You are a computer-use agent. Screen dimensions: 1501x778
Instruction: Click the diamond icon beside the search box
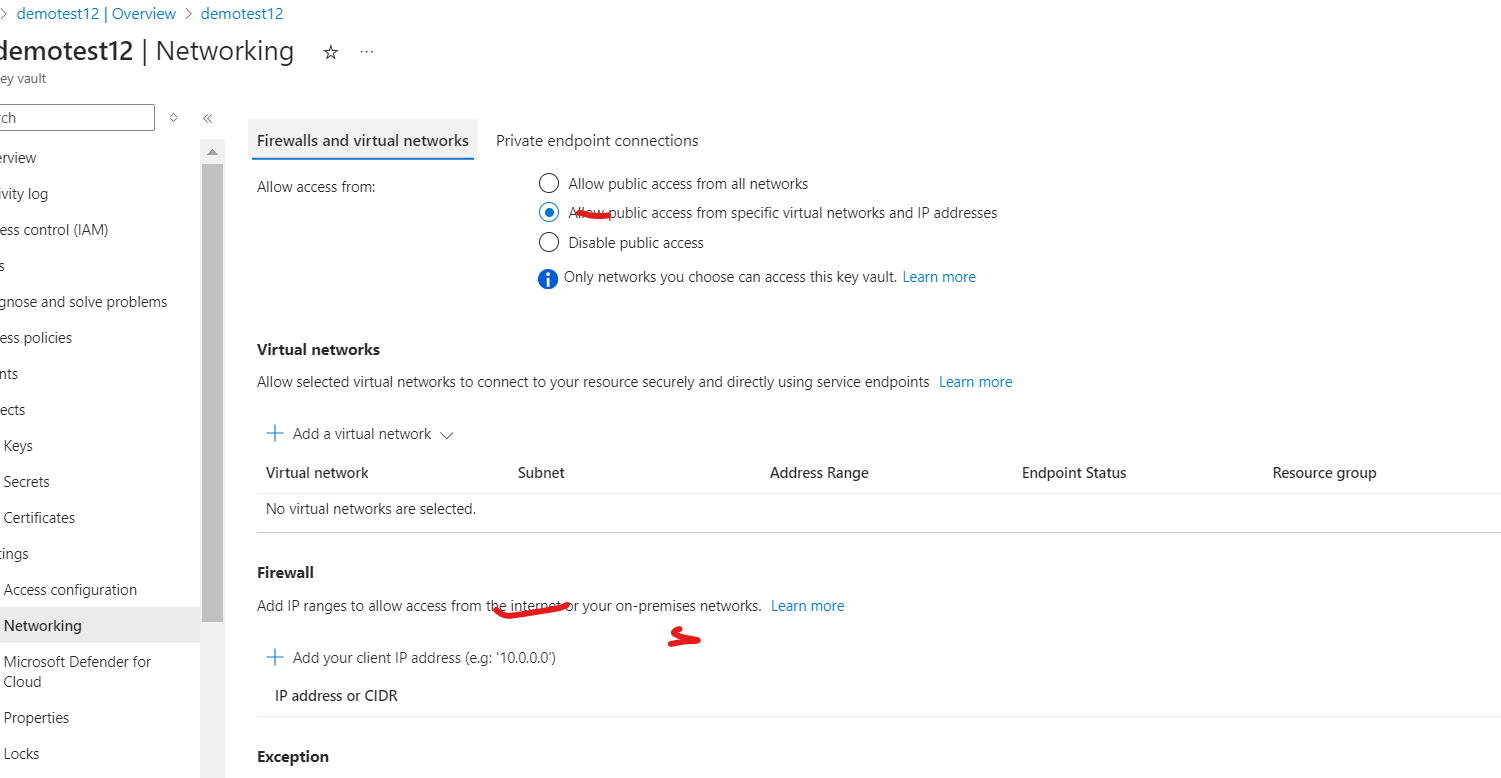coord(173,117)
